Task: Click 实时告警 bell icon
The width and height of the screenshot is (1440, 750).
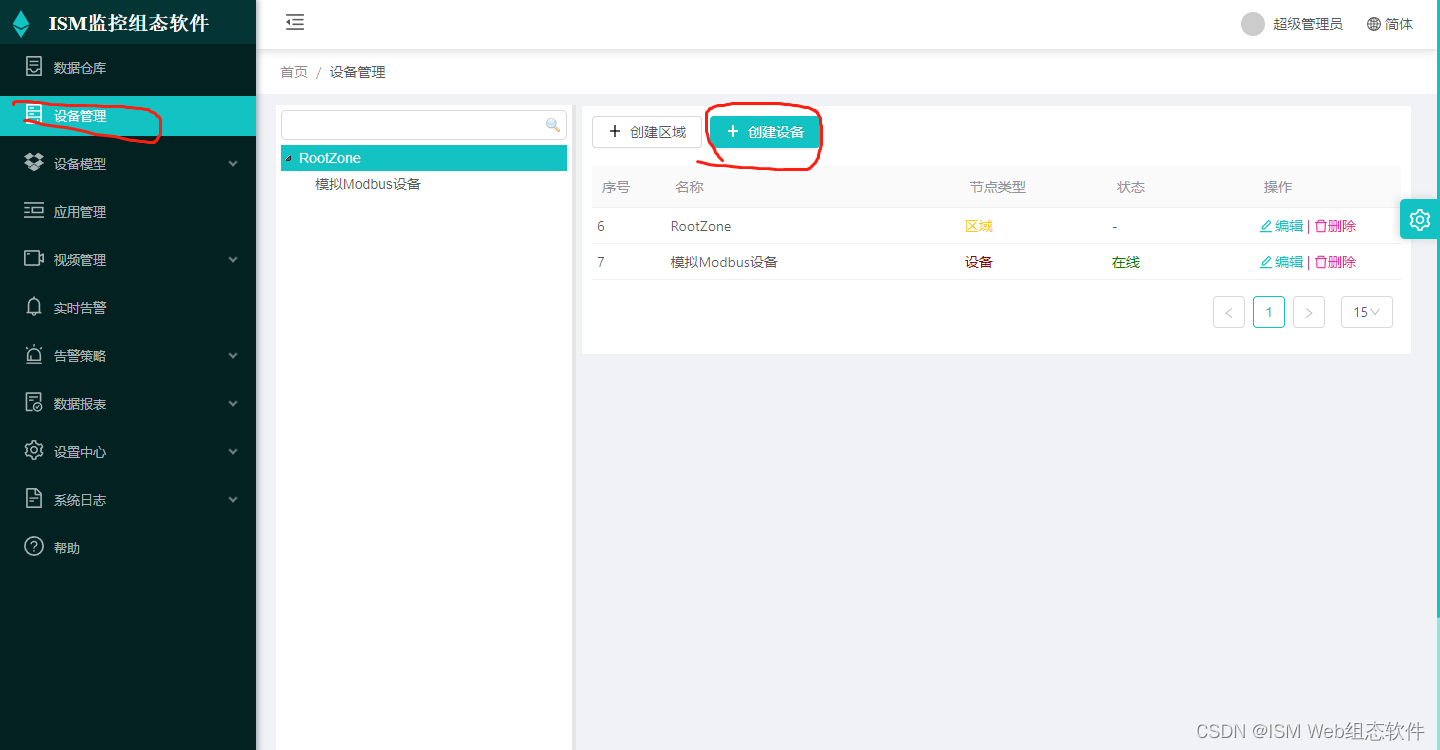Action: tap(34, 307)
